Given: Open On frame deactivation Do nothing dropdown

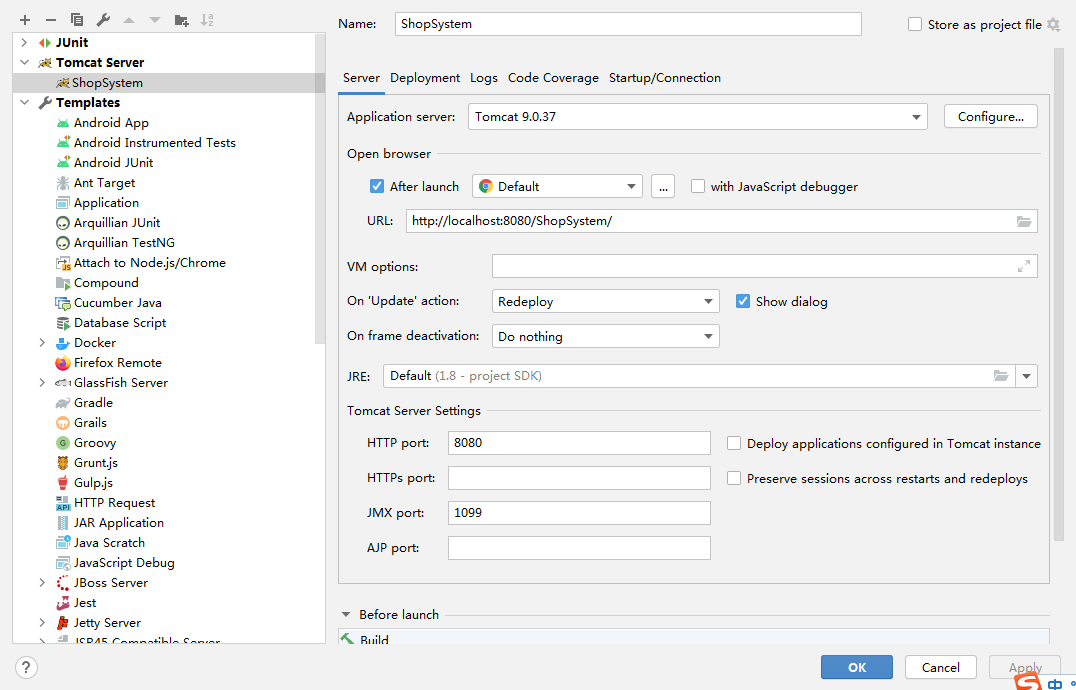Looking at the screenshot, I should point(605,337).
